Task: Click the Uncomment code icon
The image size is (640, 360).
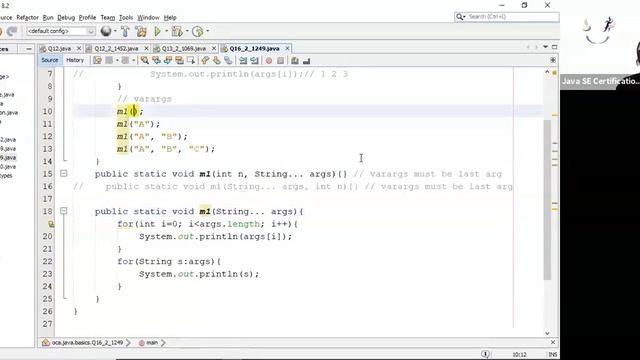Action: tap(306, 60)
